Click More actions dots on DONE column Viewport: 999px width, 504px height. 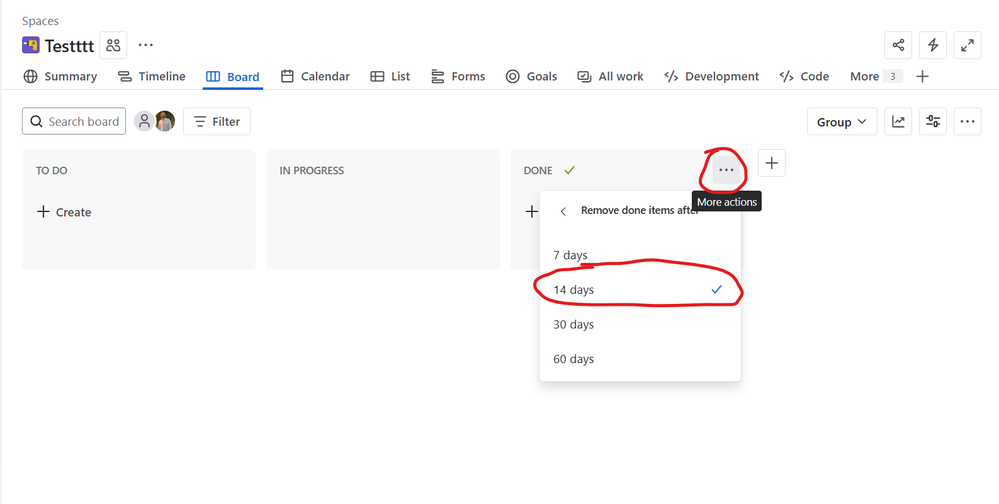tap(726, 170)
